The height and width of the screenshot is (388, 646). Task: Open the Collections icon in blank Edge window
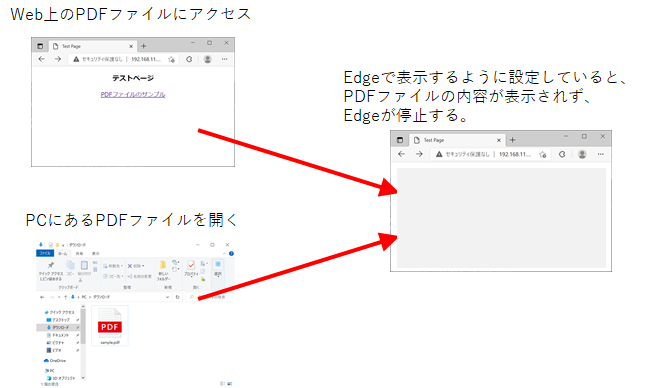(562, 154)
